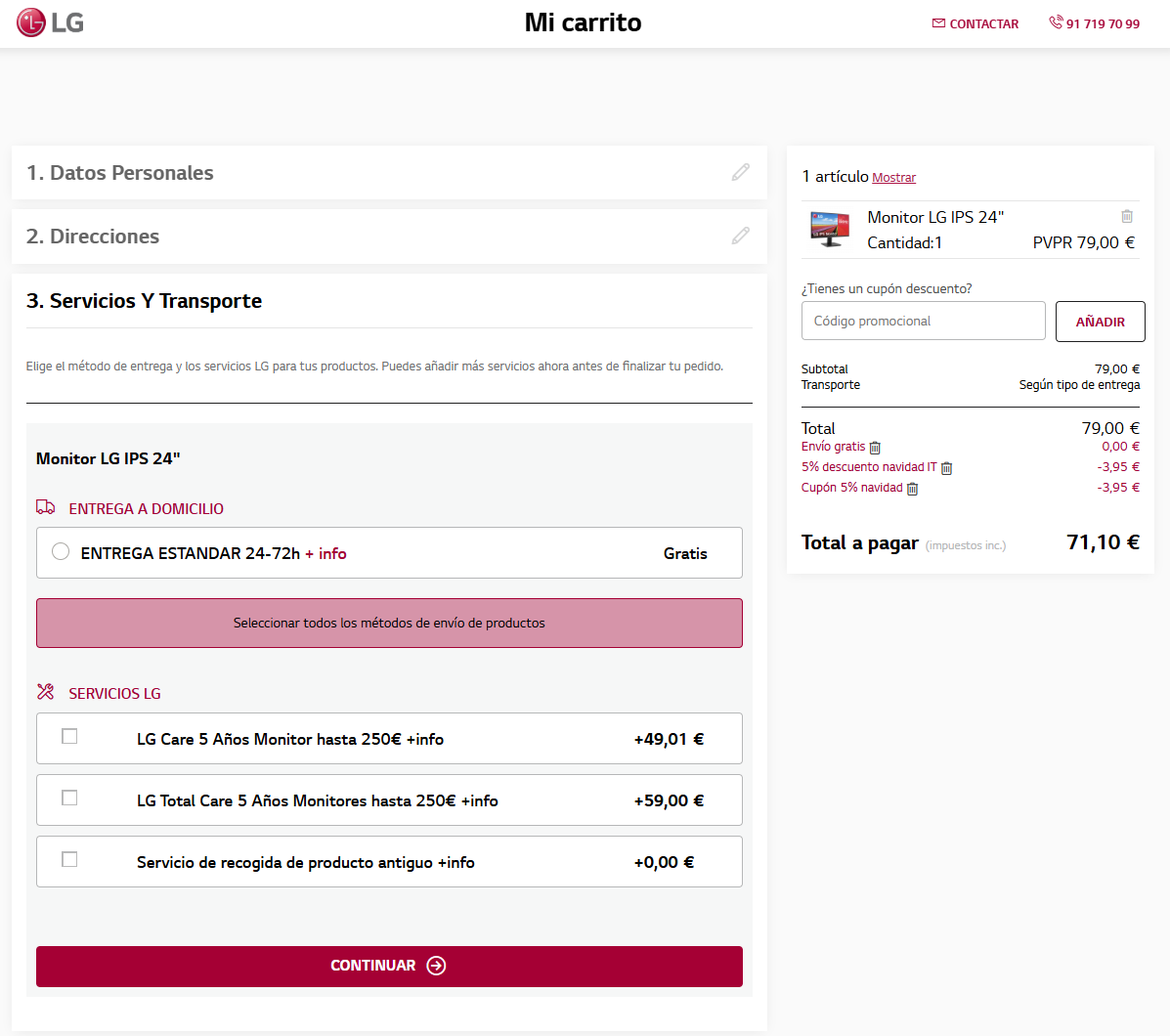Click the +59,00 € price
The width and height of the screenshot is (1170, 1036).
click(669, 801)
